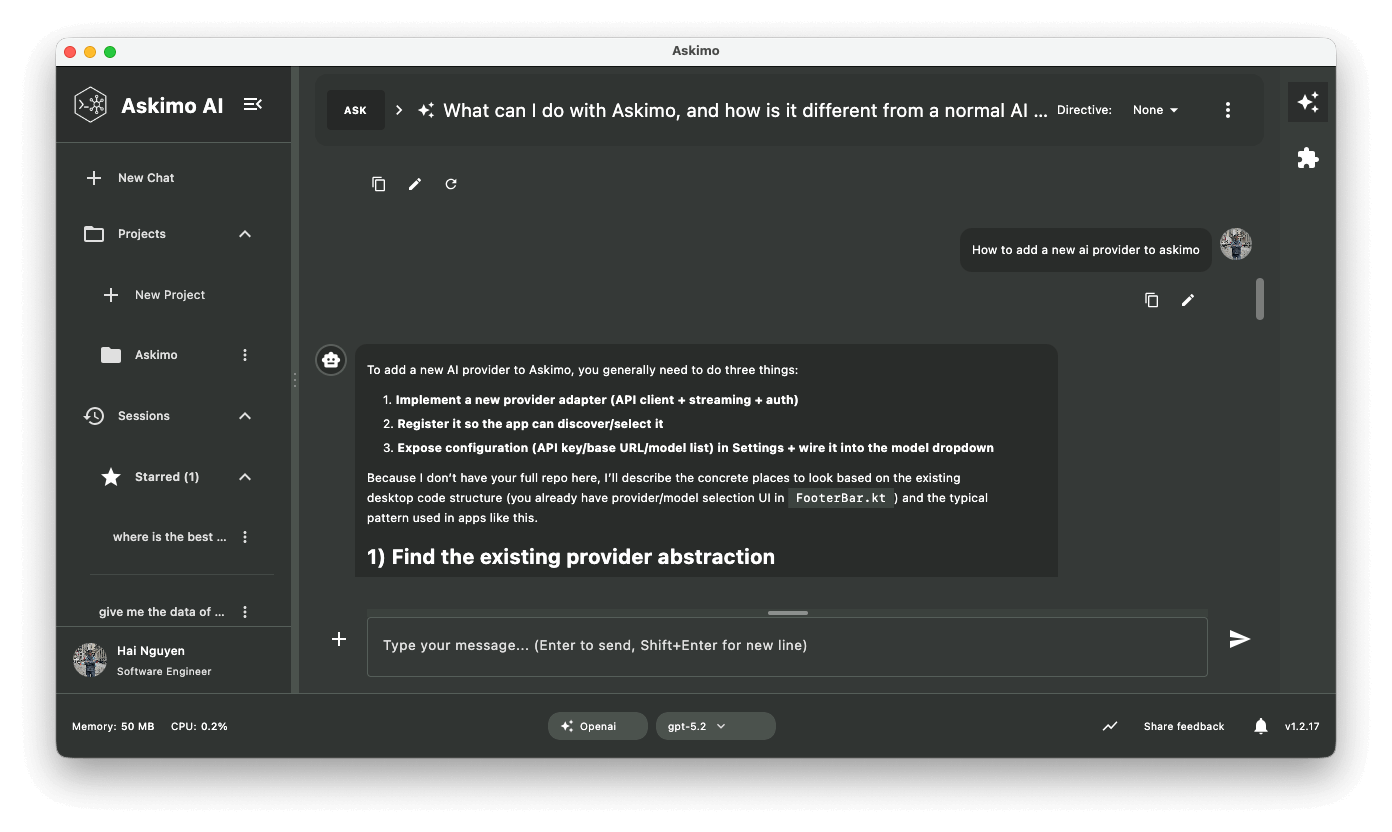
Task: Create a New Project
Action: (155, 295)
